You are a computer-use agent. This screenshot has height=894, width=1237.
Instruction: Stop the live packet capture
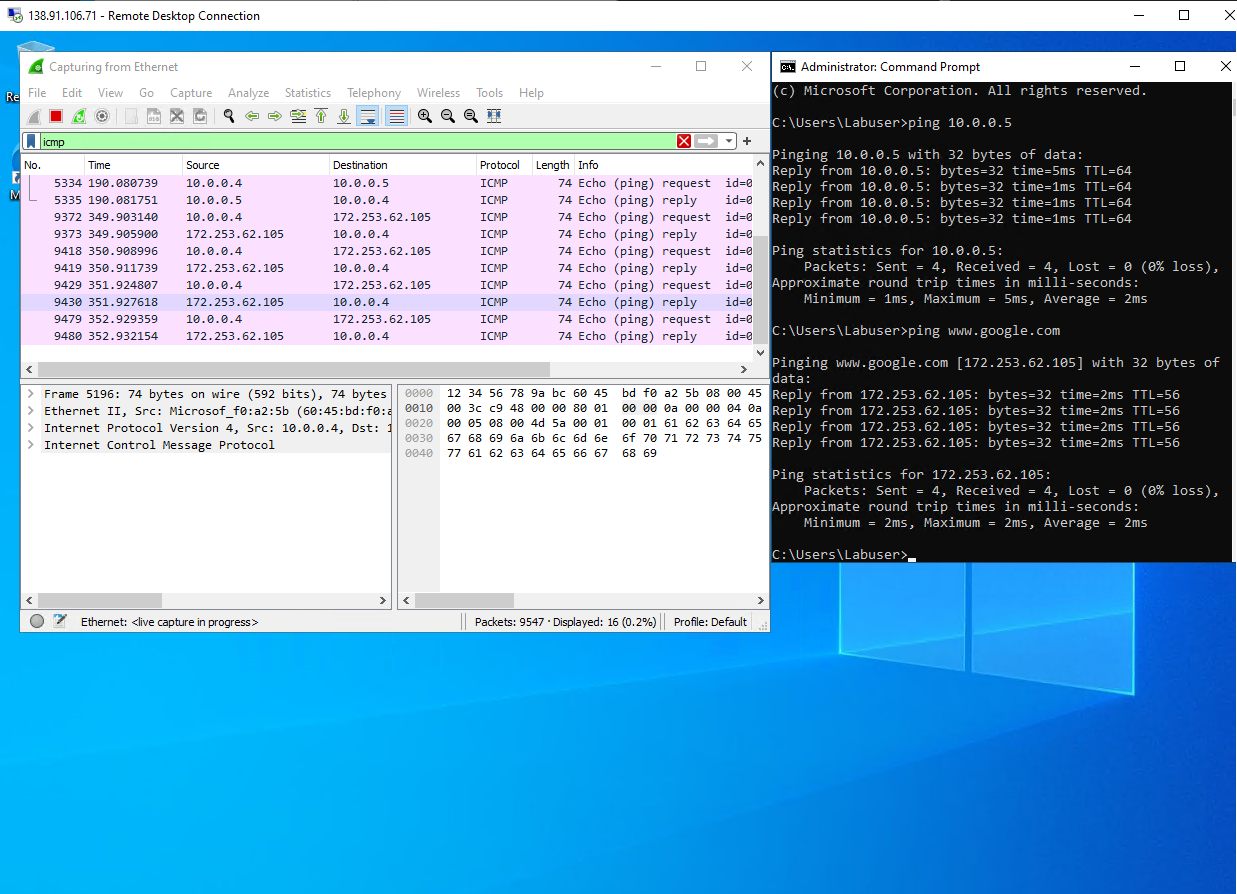55,115
